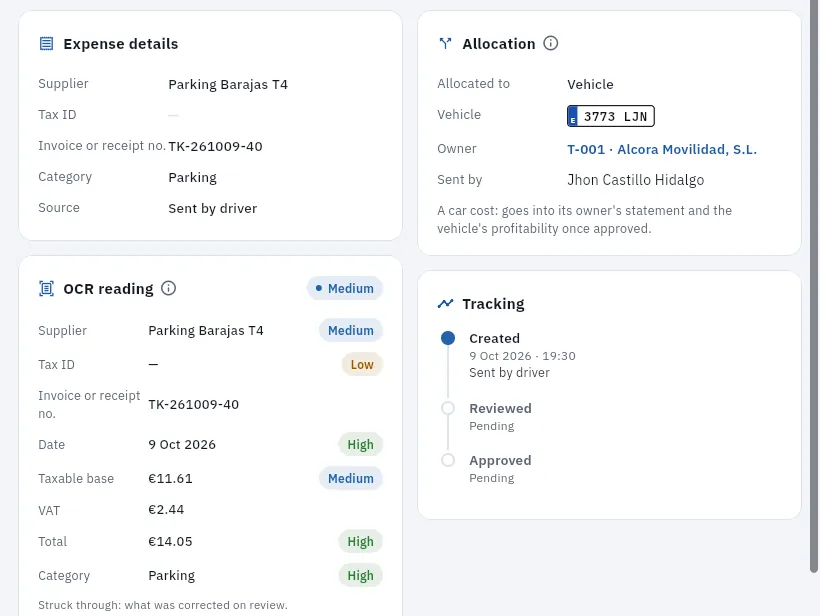Select OCR invoice number TK-261009-40
Viewport: 820px width, 616px height.
(193, 405)
